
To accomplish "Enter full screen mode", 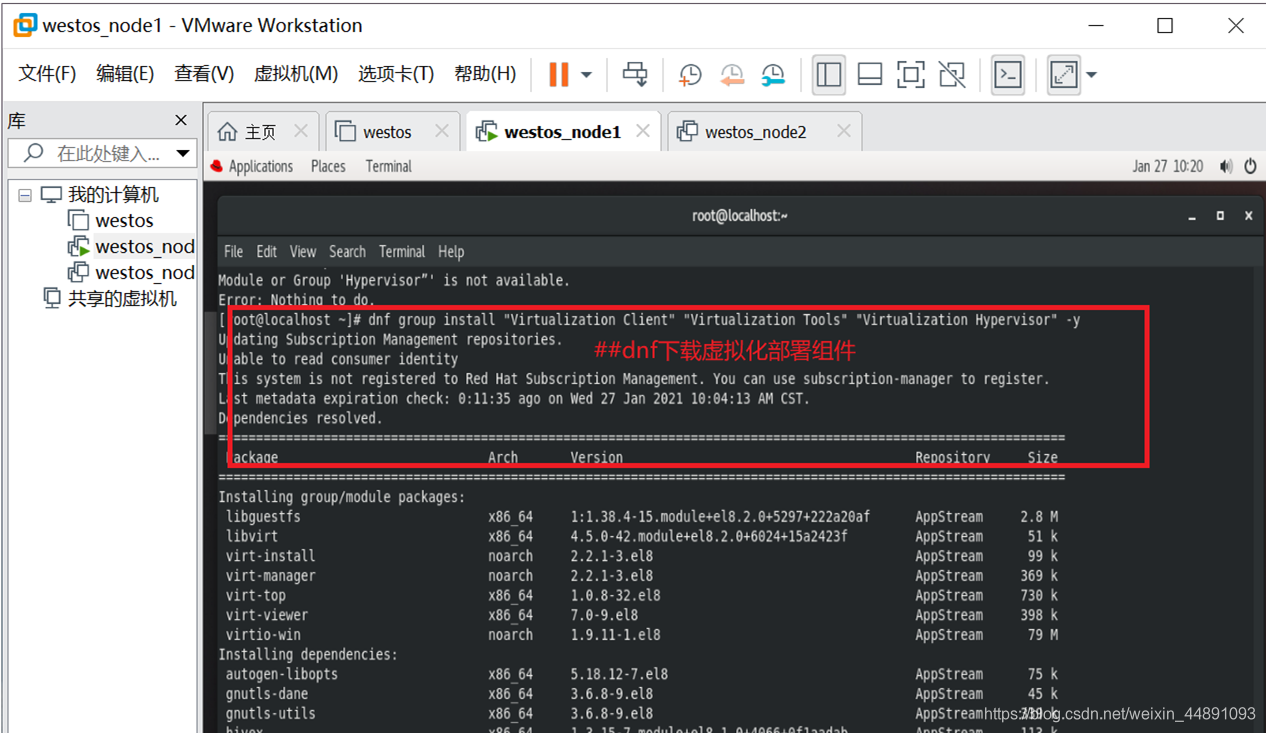I will [911, 74].
